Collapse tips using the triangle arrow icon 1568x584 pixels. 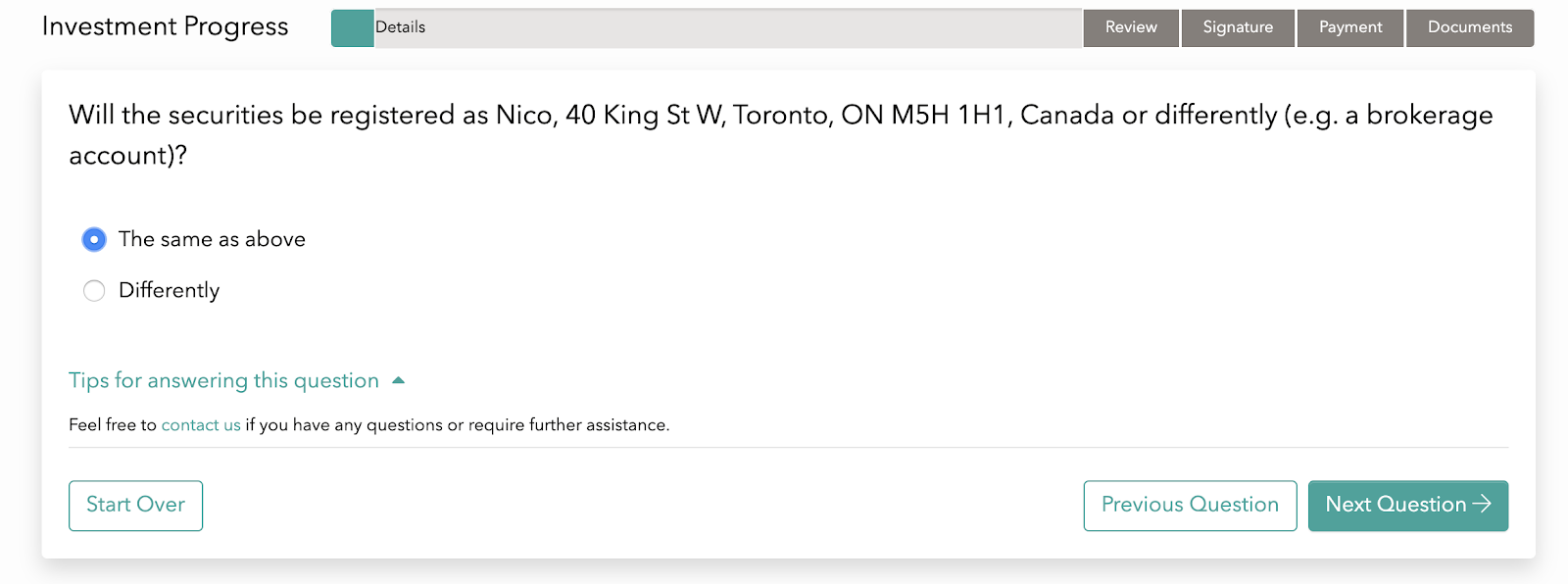pyautogui.click(x=399, y=380)
